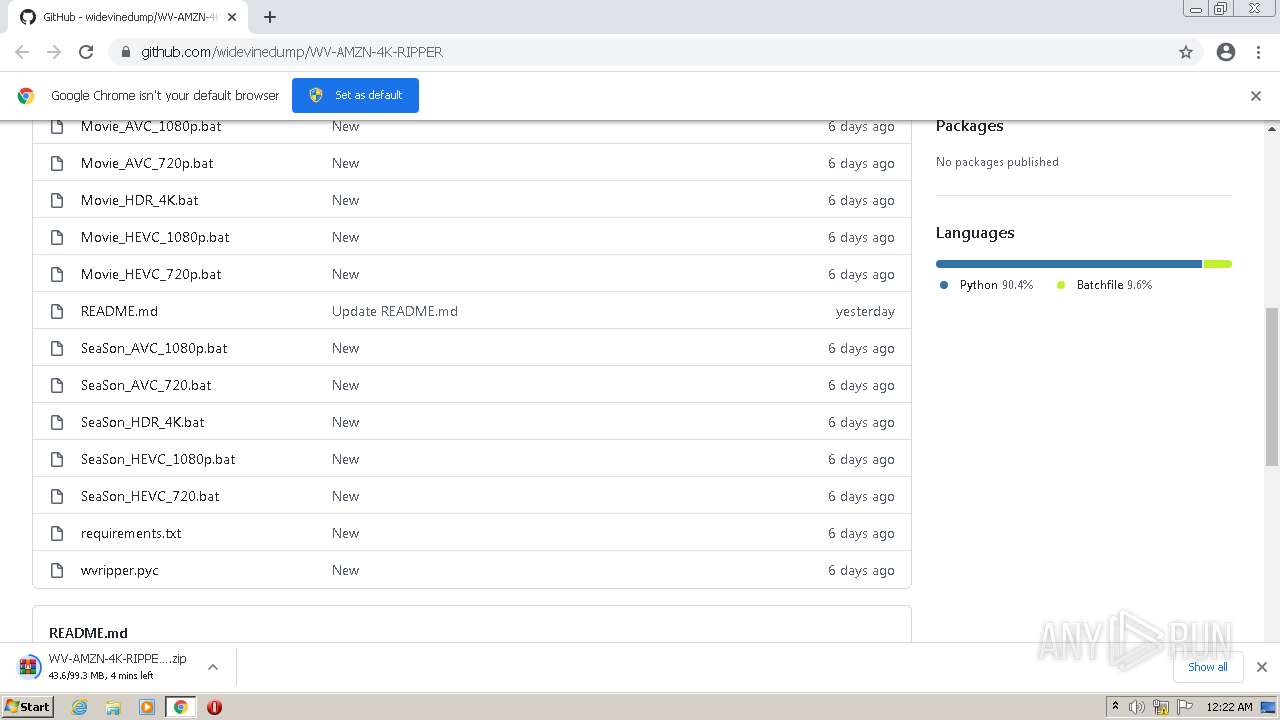
Task: View site info via padlock icon
Action: tap(125, 52)
